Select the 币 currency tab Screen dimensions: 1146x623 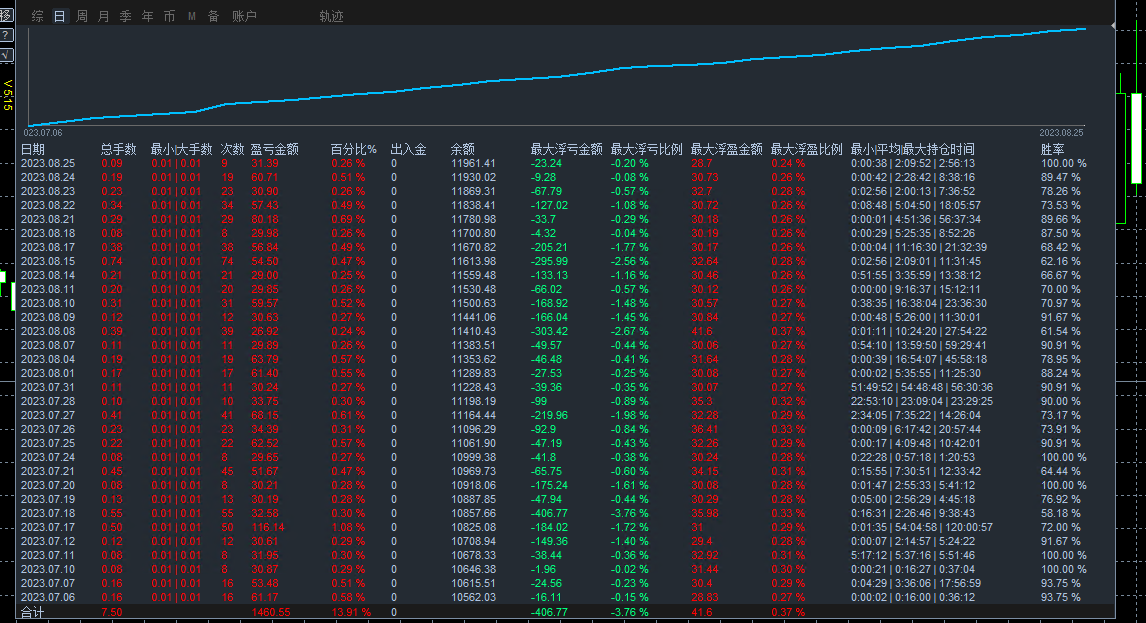tap(170, 16)
